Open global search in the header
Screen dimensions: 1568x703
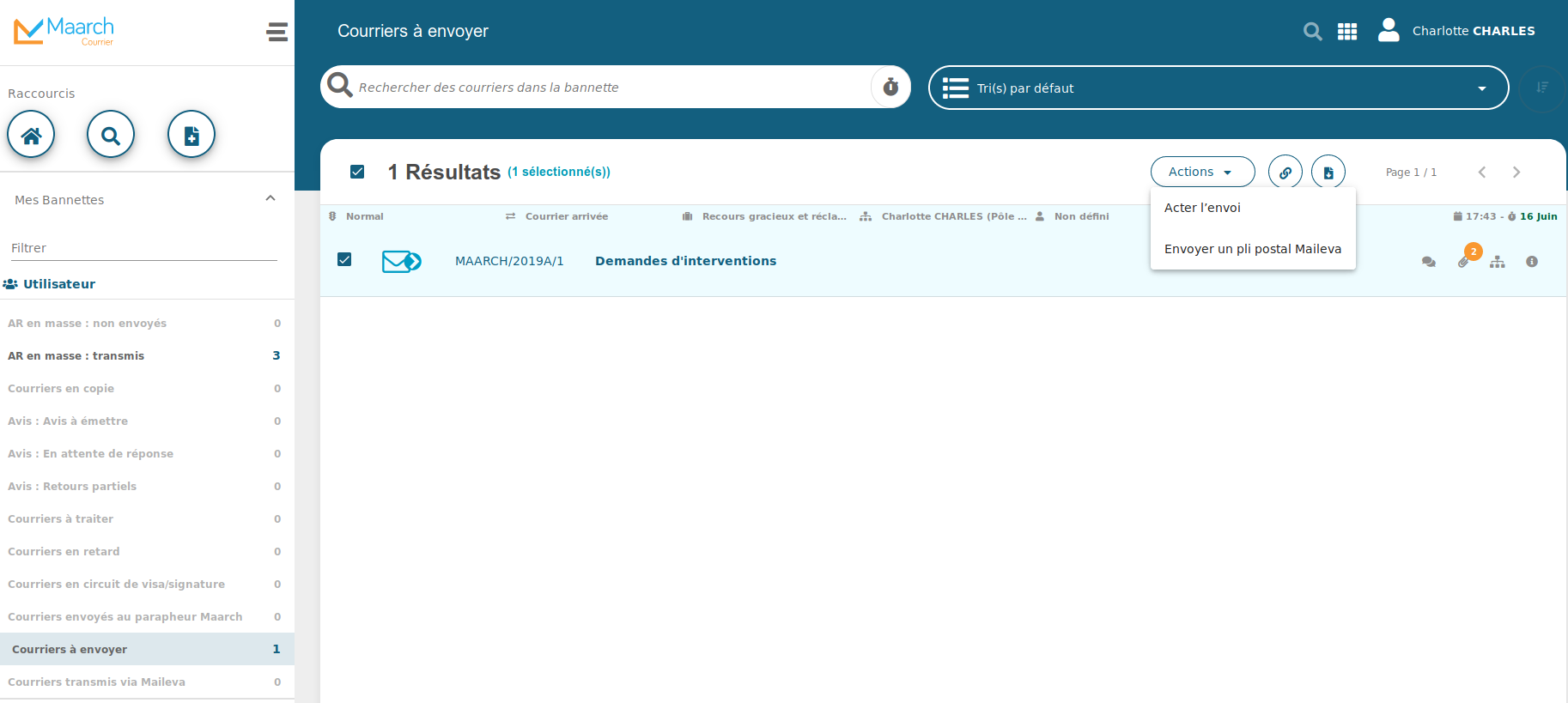[1312, 32]
